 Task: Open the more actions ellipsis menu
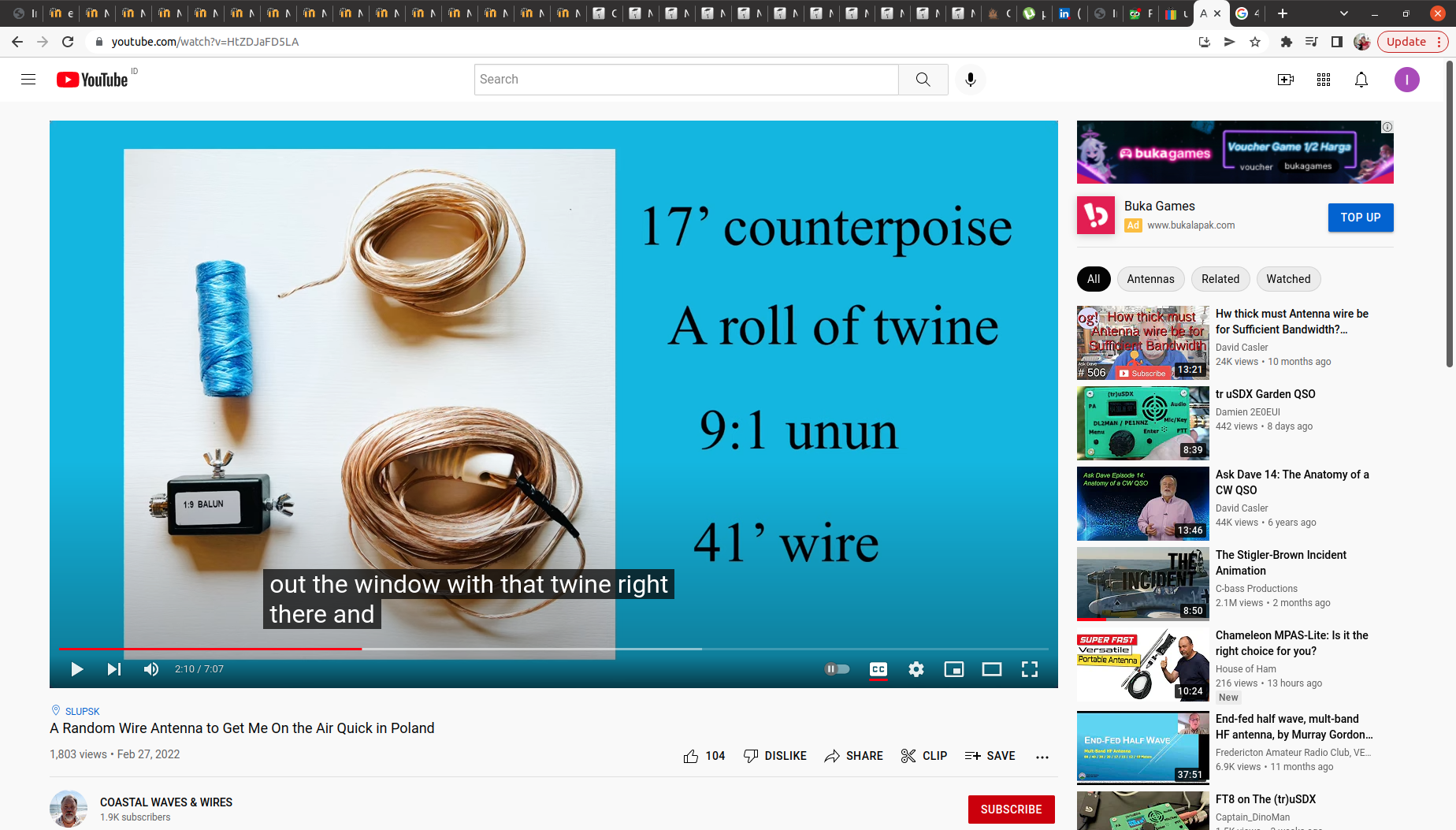(x=1042, y=757)
